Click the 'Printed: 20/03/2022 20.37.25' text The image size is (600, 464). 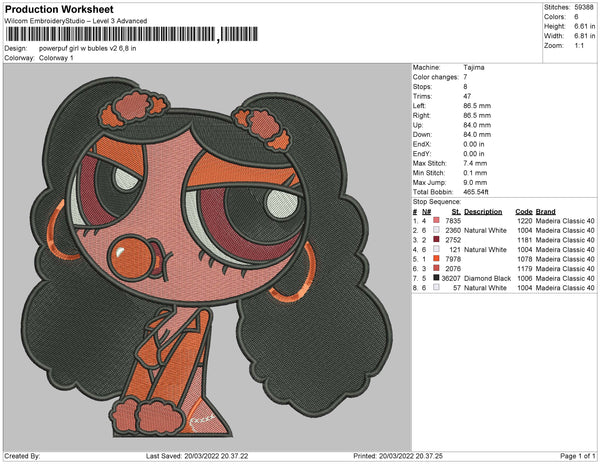(x=398, y=456)
